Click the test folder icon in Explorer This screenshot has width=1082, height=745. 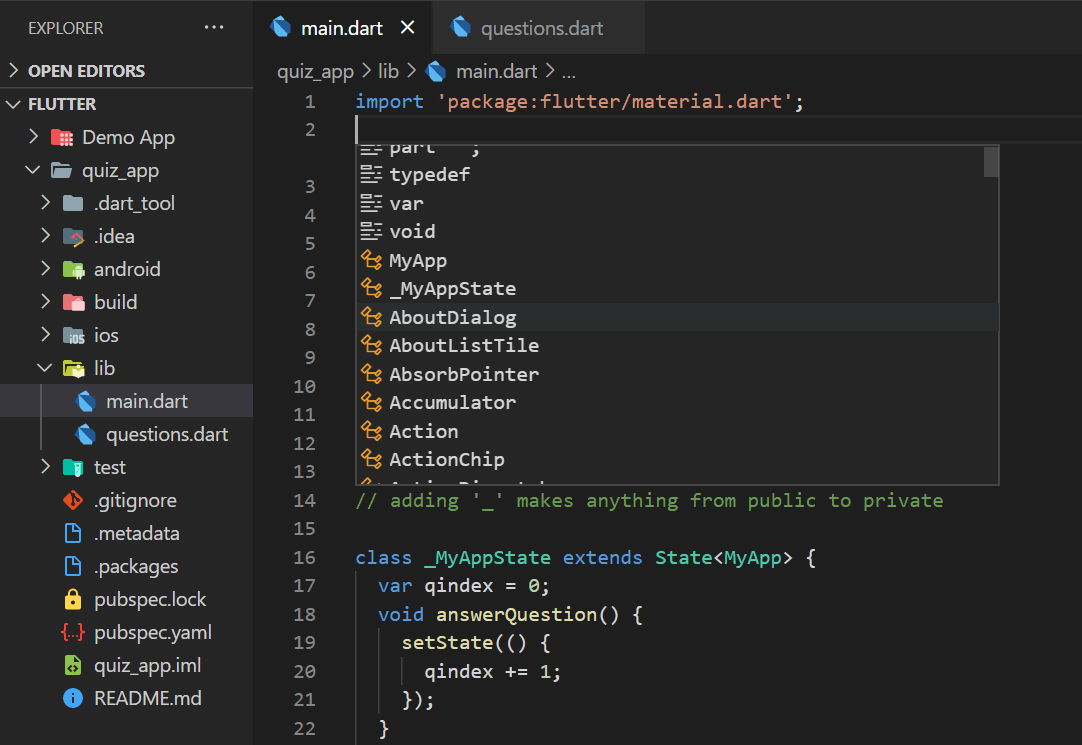coord(73,467)
